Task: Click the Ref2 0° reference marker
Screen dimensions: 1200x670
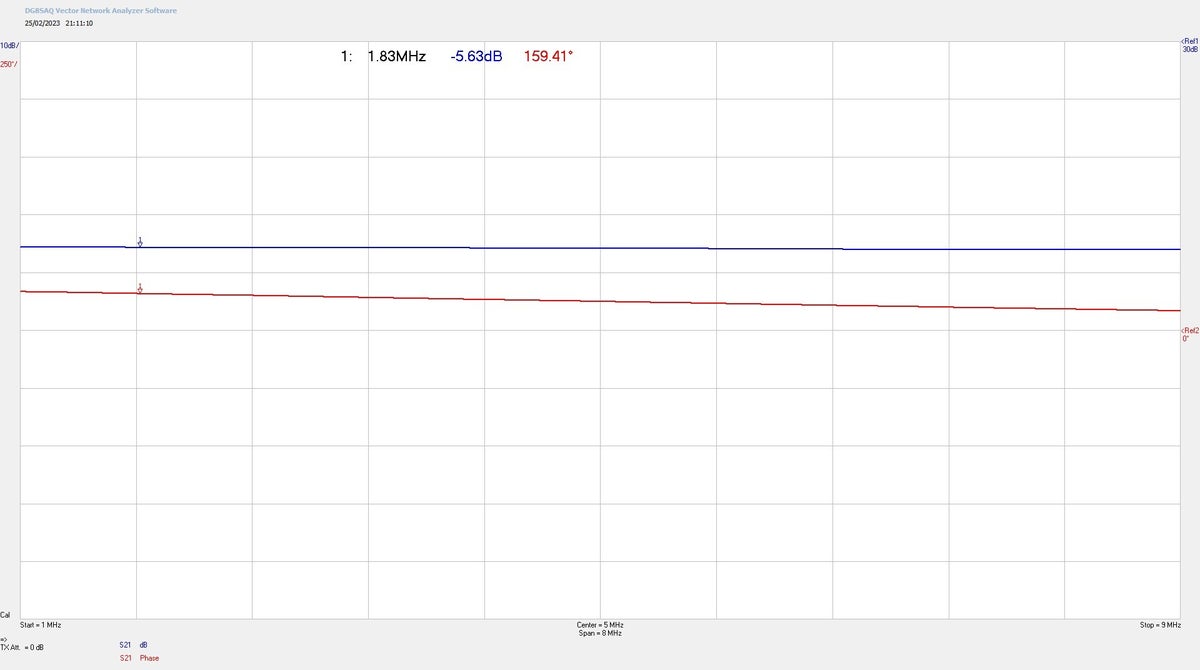Action: 1189,334
